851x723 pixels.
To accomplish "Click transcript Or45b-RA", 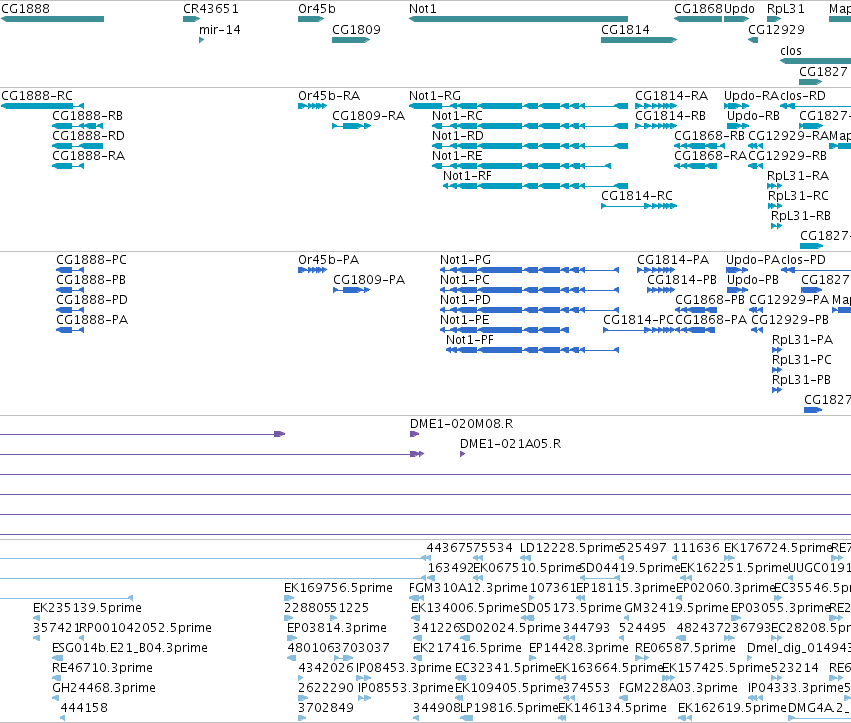I will click(312, 106).
